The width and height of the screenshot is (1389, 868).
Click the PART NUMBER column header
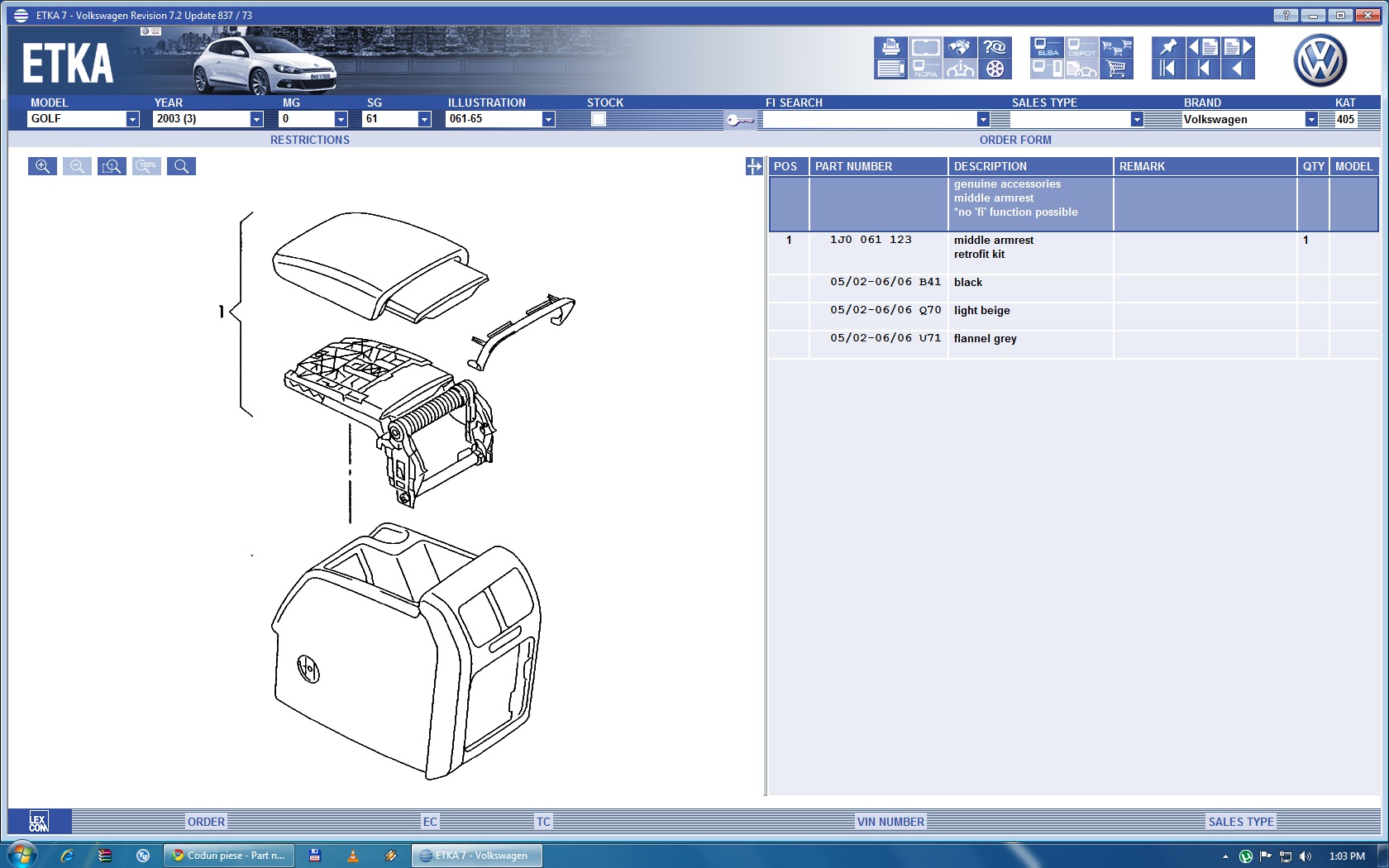[878, 166]
